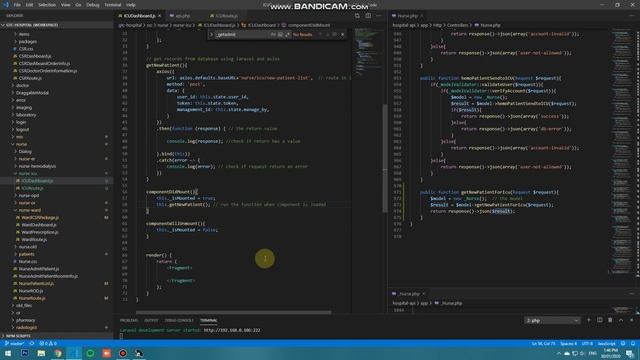Screen dimensions: 640x360
Task: Expand the nurse-hemodialysis folder
Action: [x=37, y=167]
